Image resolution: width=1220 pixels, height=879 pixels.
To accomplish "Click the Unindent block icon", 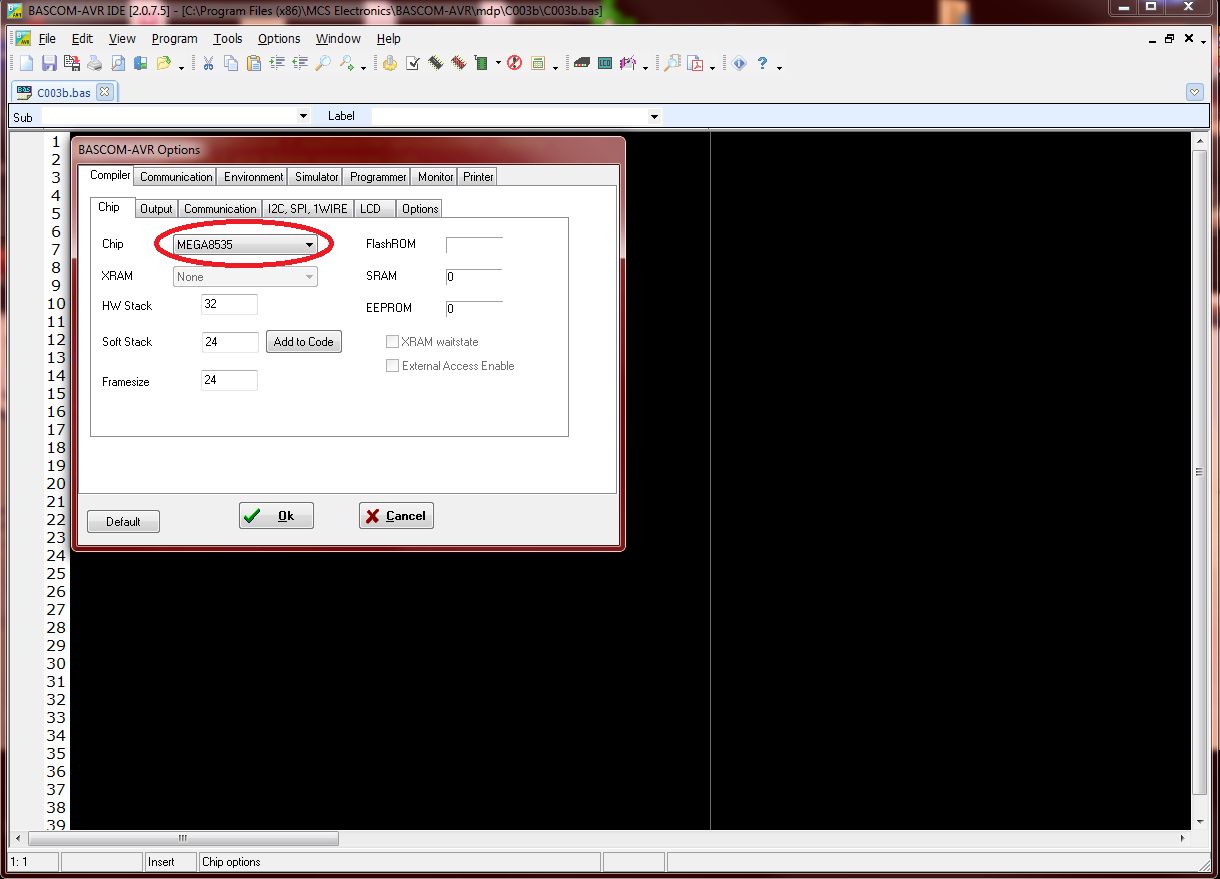I will pos(300,64).
